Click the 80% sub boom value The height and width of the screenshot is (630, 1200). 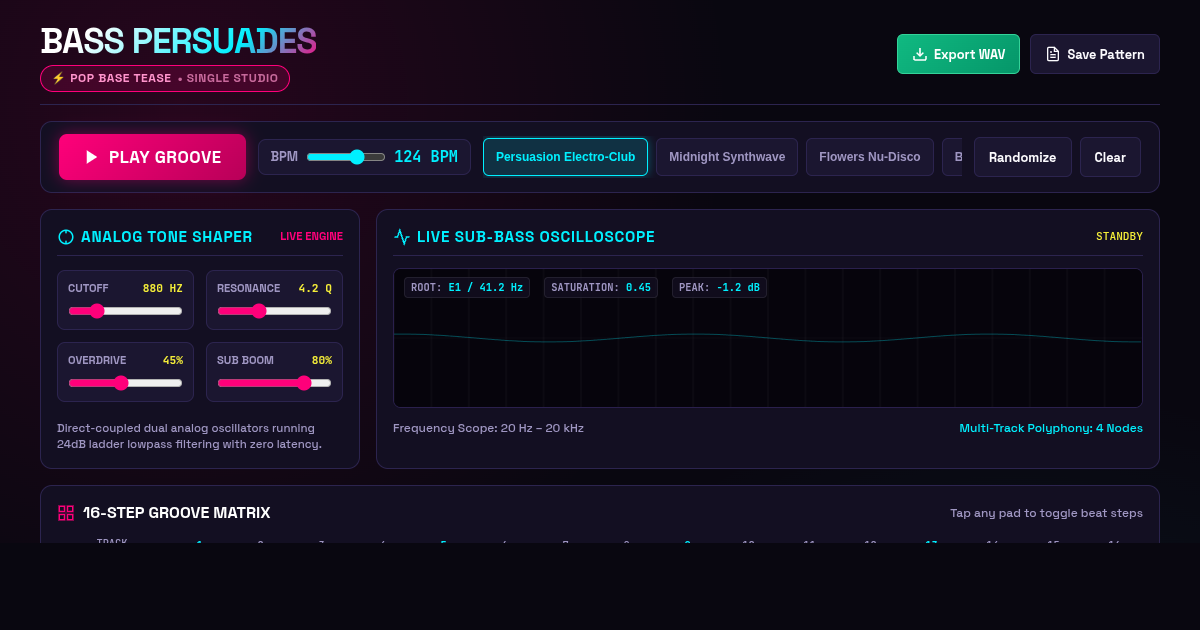(322, 360)
